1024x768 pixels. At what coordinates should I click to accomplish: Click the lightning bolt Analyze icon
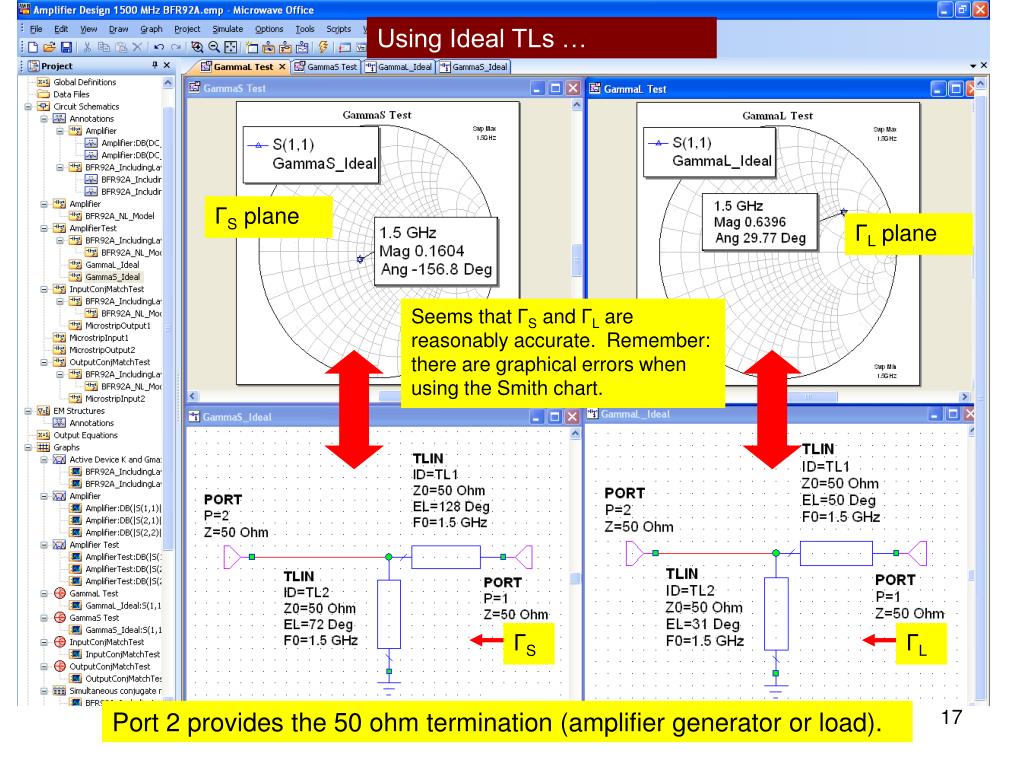[x=323, y=47]
